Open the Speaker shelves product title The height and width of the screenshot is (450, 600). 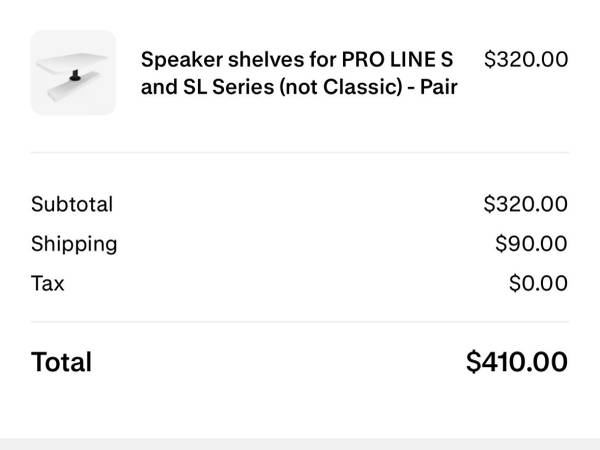coord(299,73)
